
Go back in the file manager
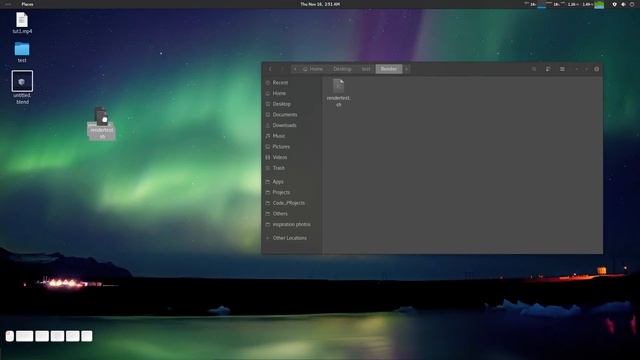click(270, 69)
